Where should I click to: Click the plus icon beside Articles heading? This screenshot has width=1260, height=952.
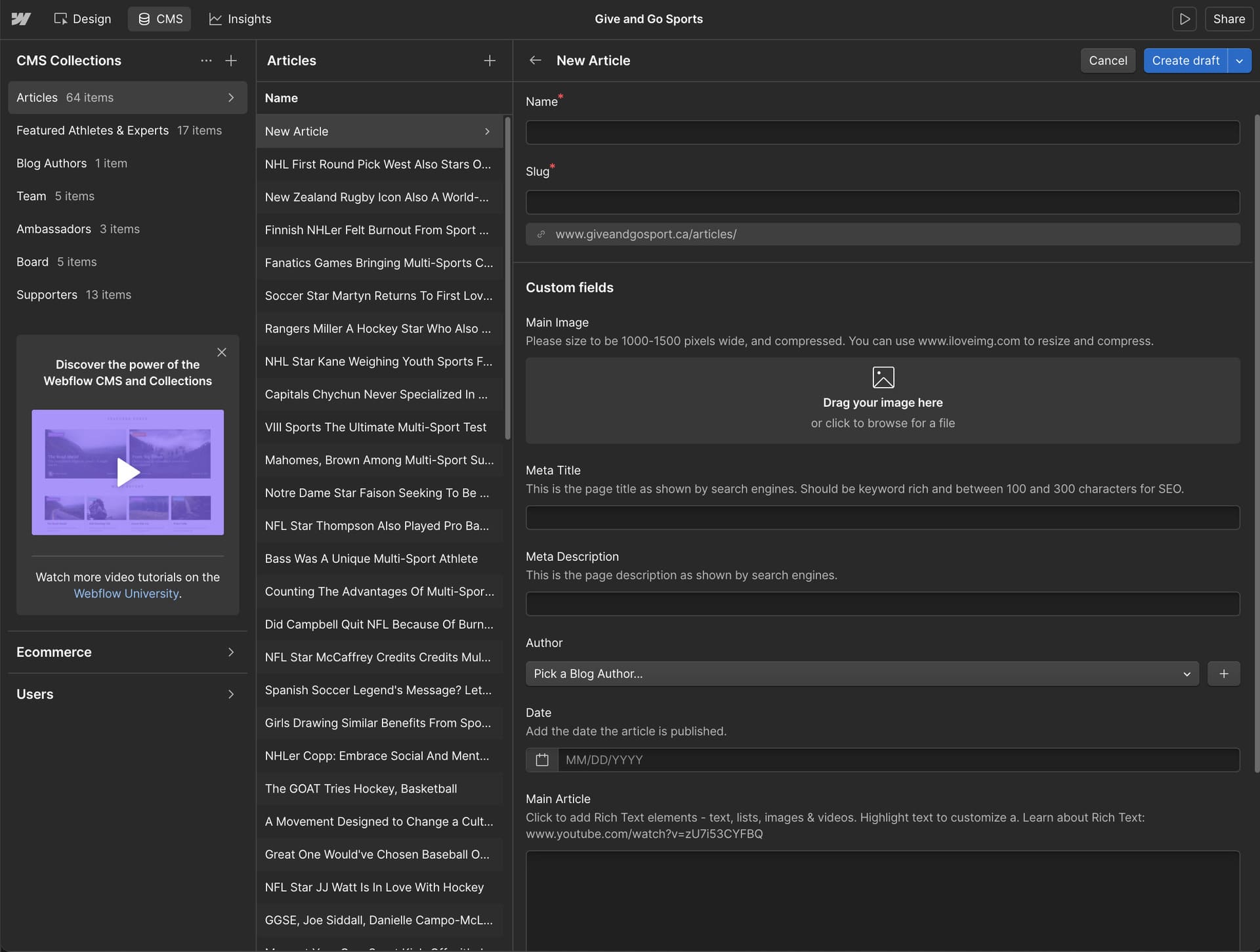pyautogui.click(x=490, y=60)
